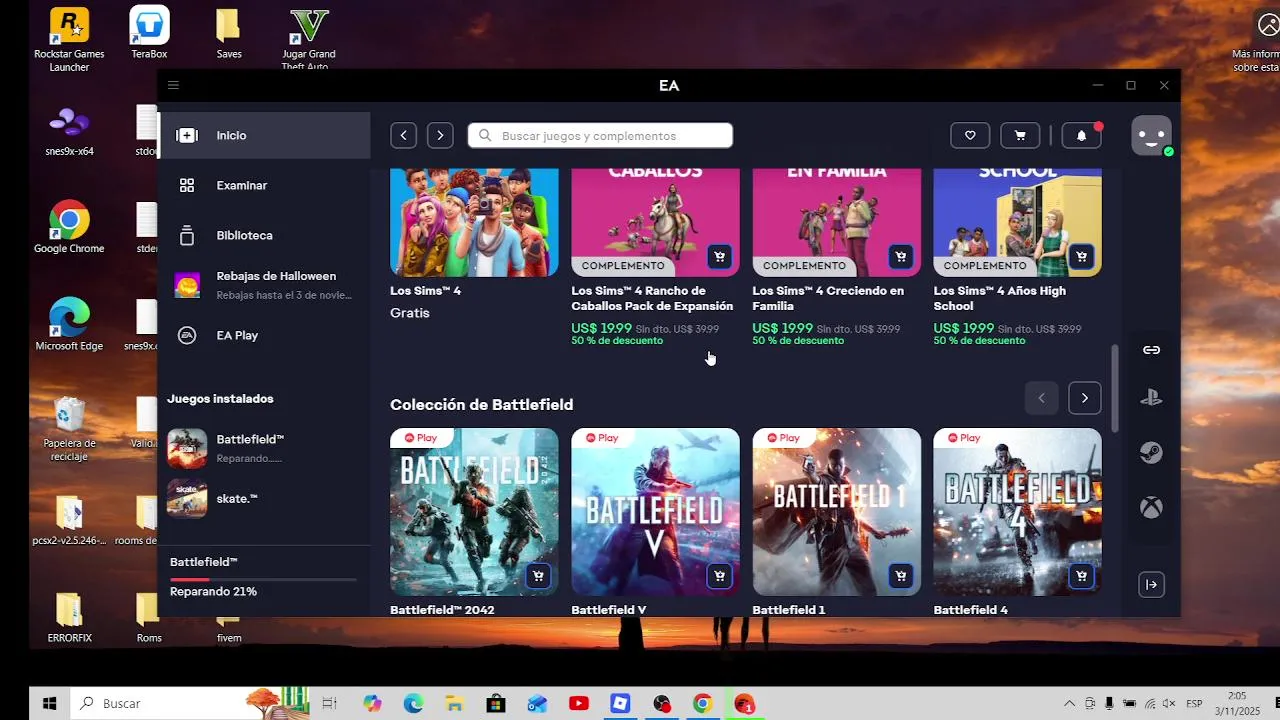The height and width of the screenshot is (720, 1280).
Task: Open the ERRORFIX desktop folder
Action: (69, 617)
